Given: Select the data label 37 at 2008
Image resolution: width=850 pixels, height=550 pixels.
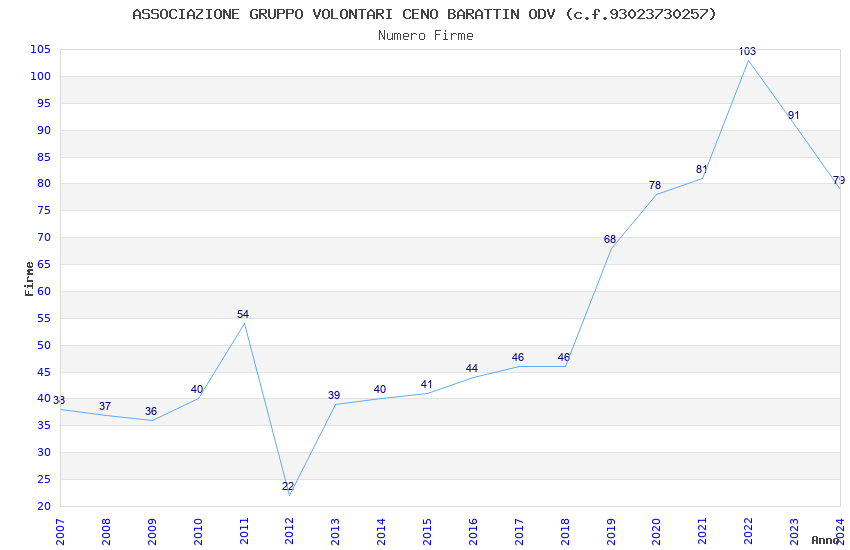Looking at the screenshot, I should point(105,406).
